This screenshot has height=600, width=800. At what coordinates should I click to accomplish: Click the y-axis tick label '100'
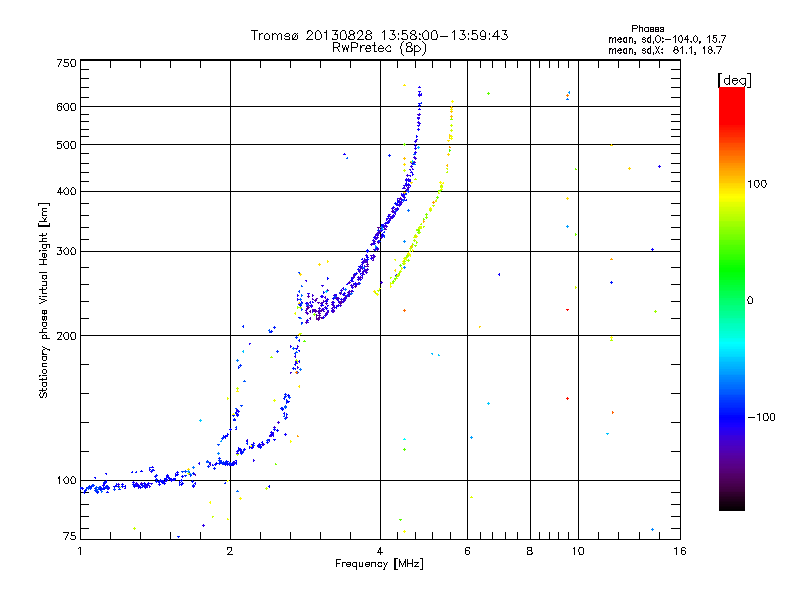click(66, 480)
